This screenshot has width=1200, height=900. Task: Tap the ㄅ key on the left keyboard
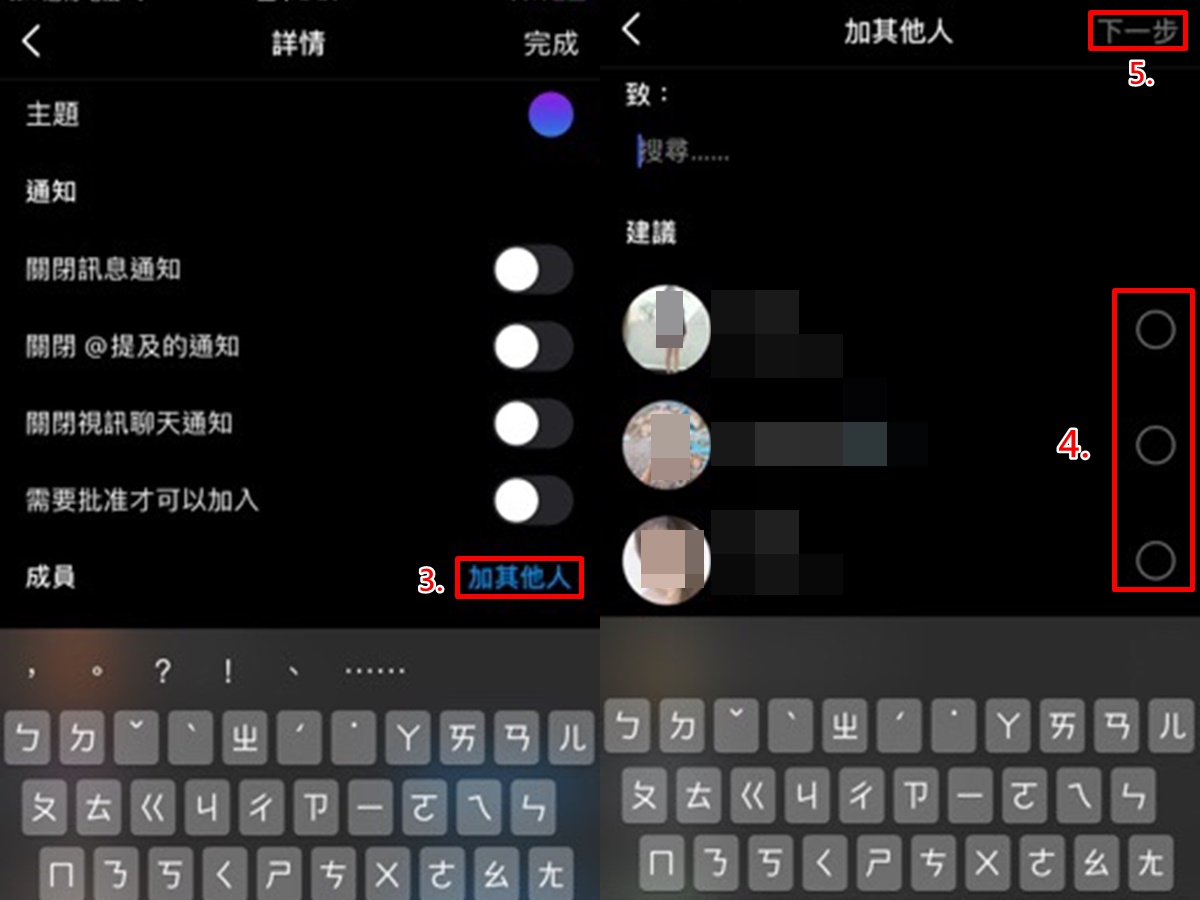pyautogui.click(x=29, y=738)
